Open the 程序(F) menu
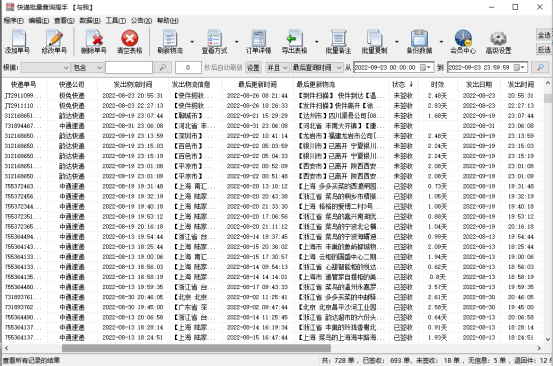Viewport: 553px width, 366px height. coord(13,21)
